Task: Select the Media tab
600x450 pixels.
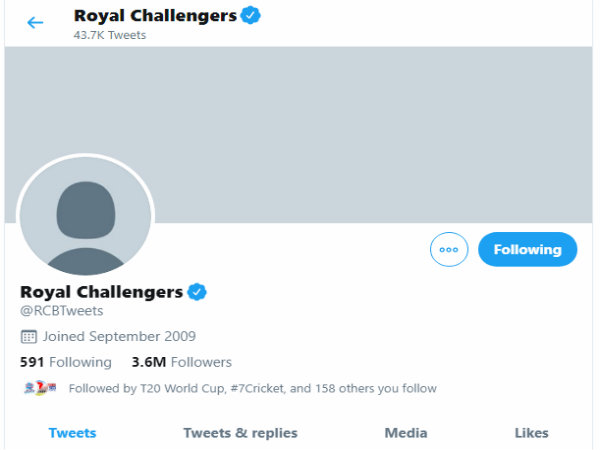Action: tap(406, 433)
